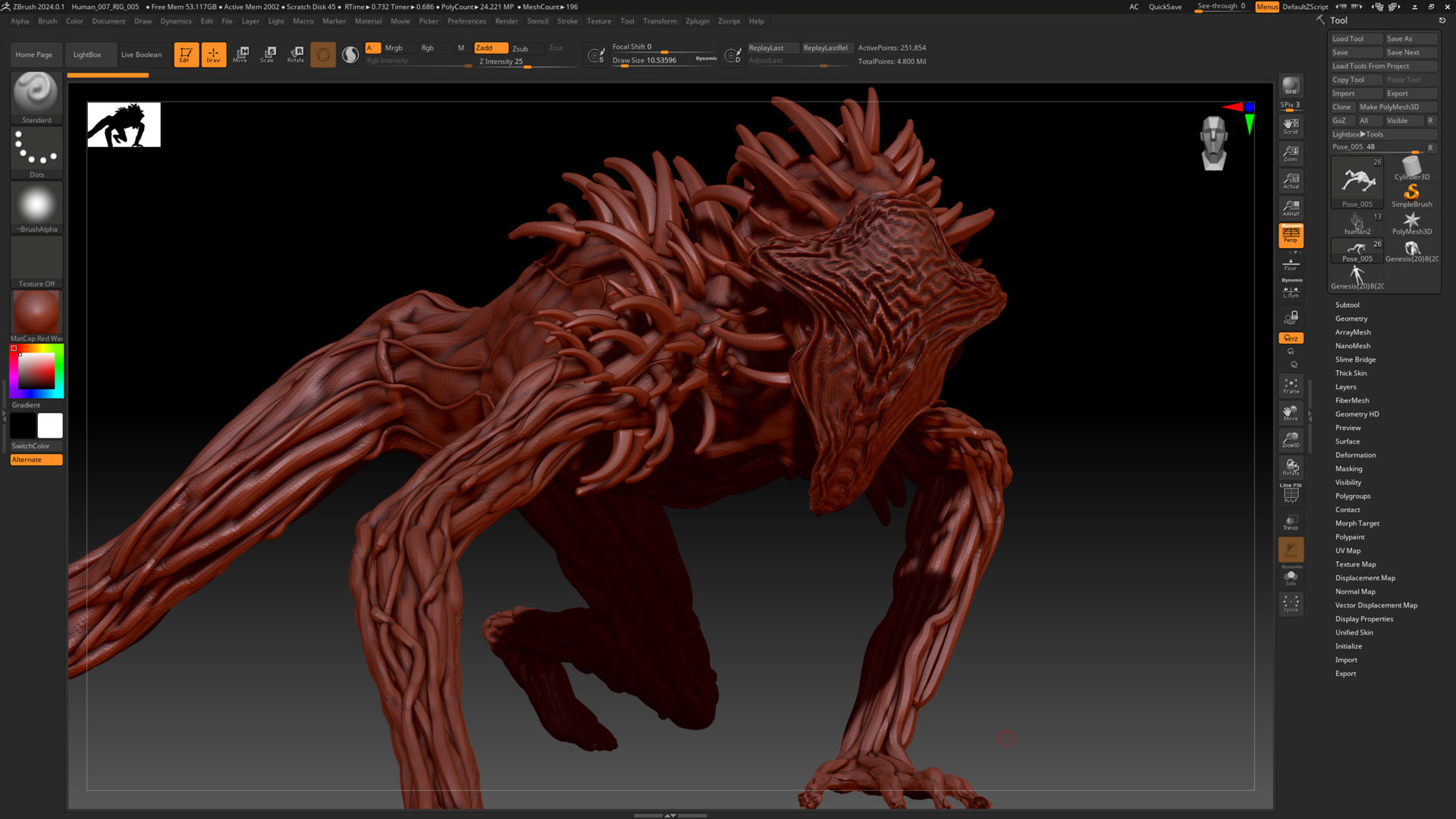
Task: Click the LightBox button
Action: tap(86, 55)
